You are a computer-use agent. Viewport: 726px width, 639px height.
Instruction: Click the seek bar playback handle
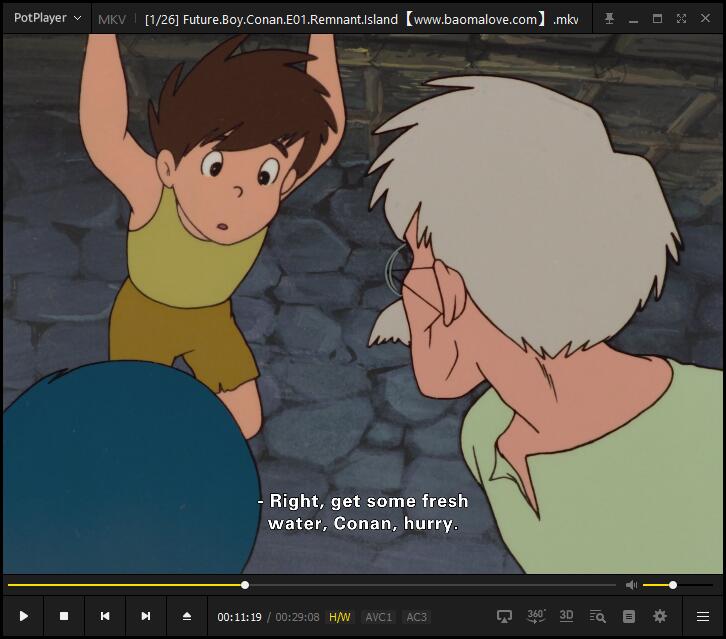pyautogui.click(x=245, y=585)
